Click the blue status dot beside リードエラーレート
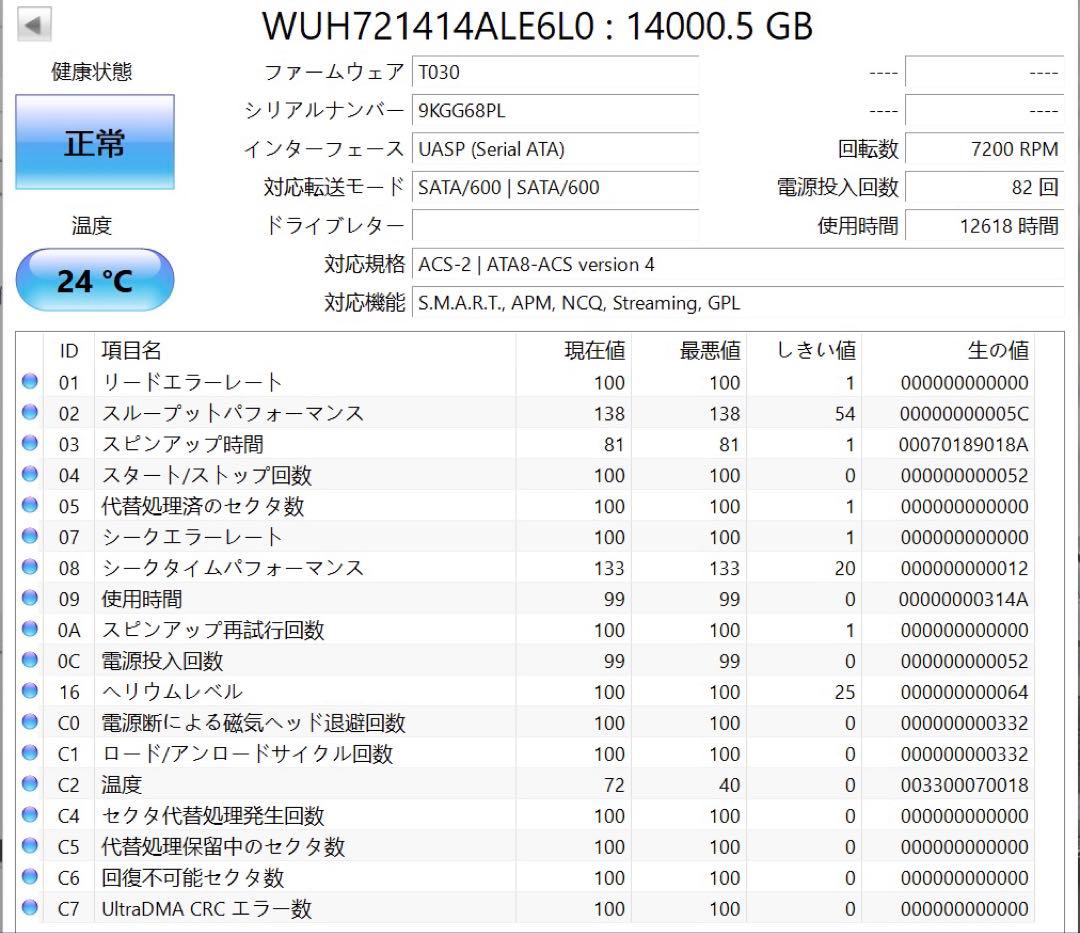1080x933 pixels. pos(30,381)
